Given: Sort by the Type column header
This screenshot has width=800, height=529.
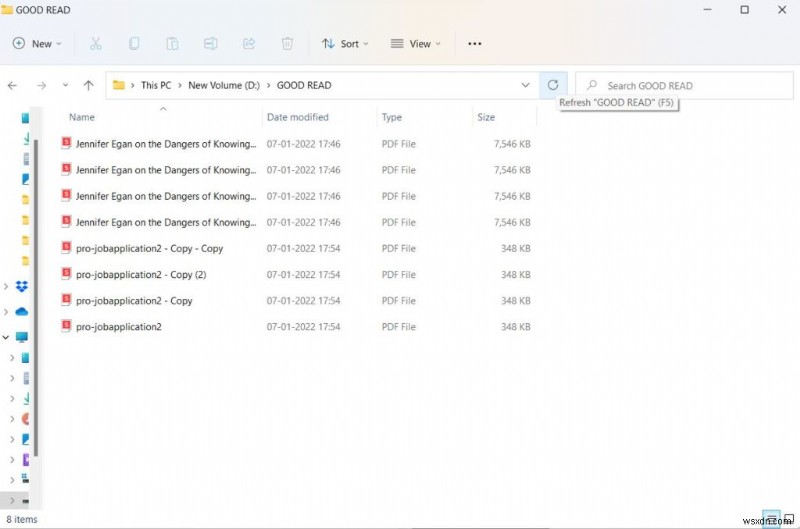Looking at the screenshot, I should click(391, 117).
